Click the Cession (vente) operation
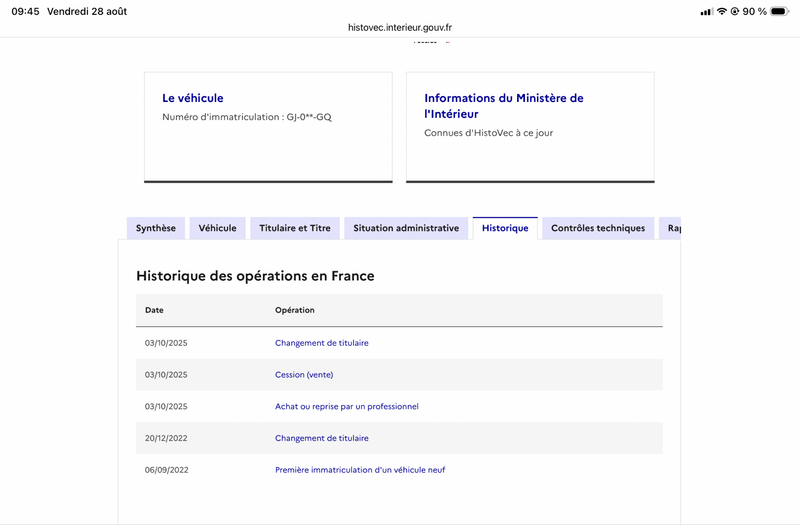Image resolution: width=800 pixels, height=525 pixels. [304, 374]
